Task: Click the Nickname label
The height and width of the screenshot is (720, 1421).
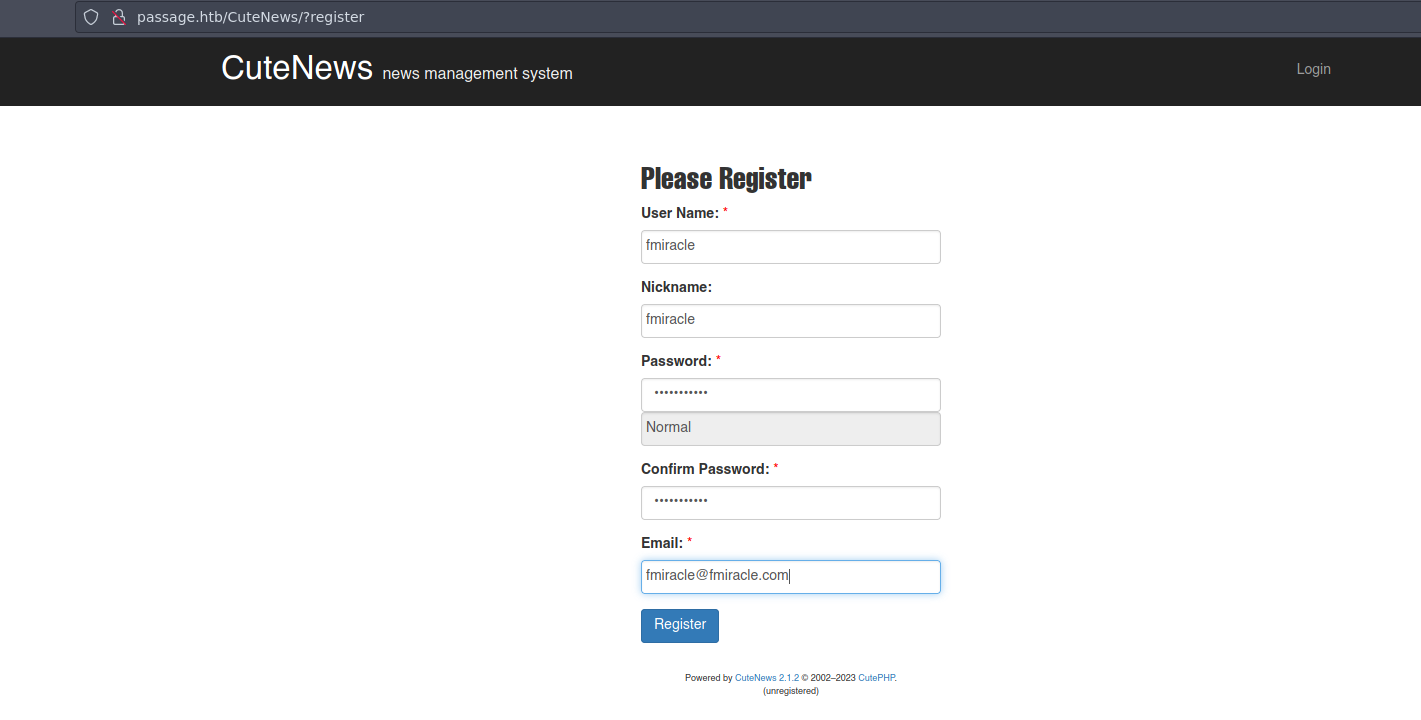Action: pos(676,287)
